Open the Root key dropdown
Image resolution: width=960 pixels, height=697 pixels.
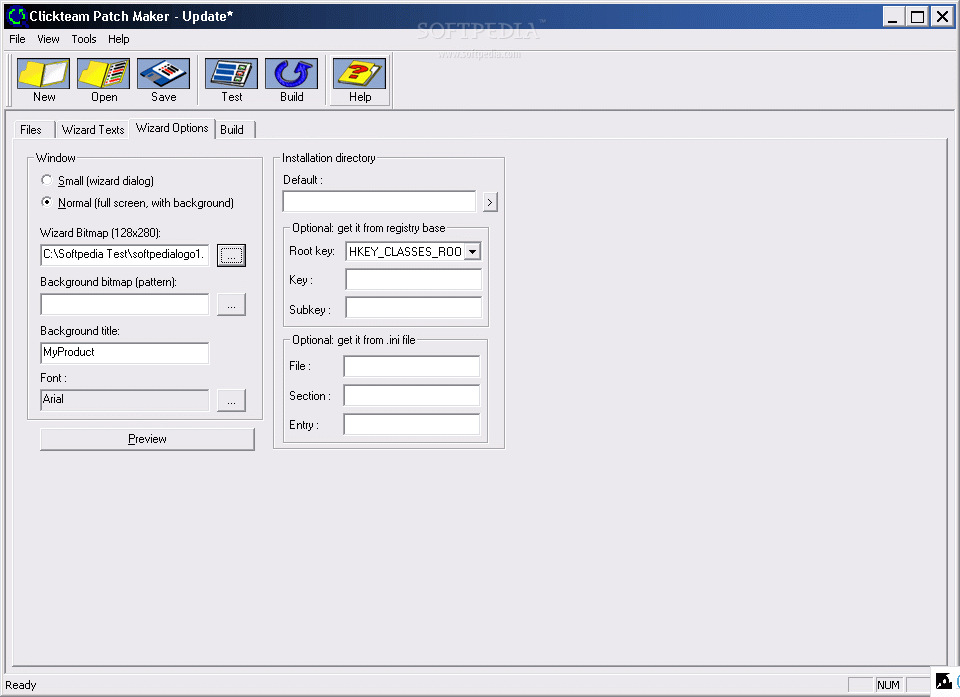point(473,252)
